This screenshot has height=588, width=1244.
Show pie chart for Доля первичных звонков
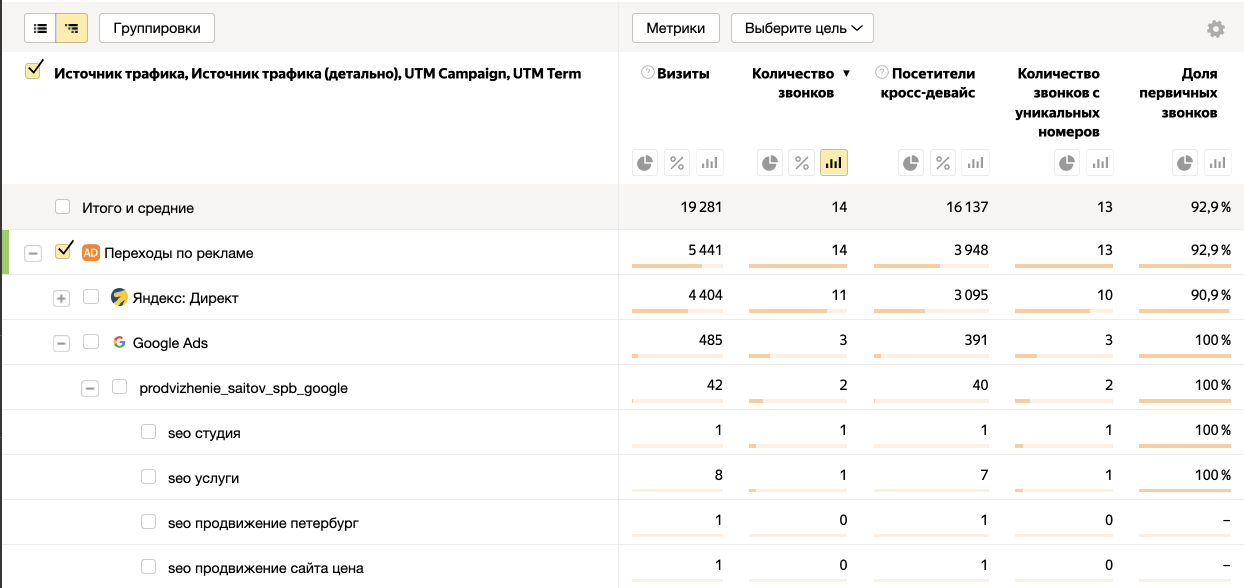[x=1185, y=162]
